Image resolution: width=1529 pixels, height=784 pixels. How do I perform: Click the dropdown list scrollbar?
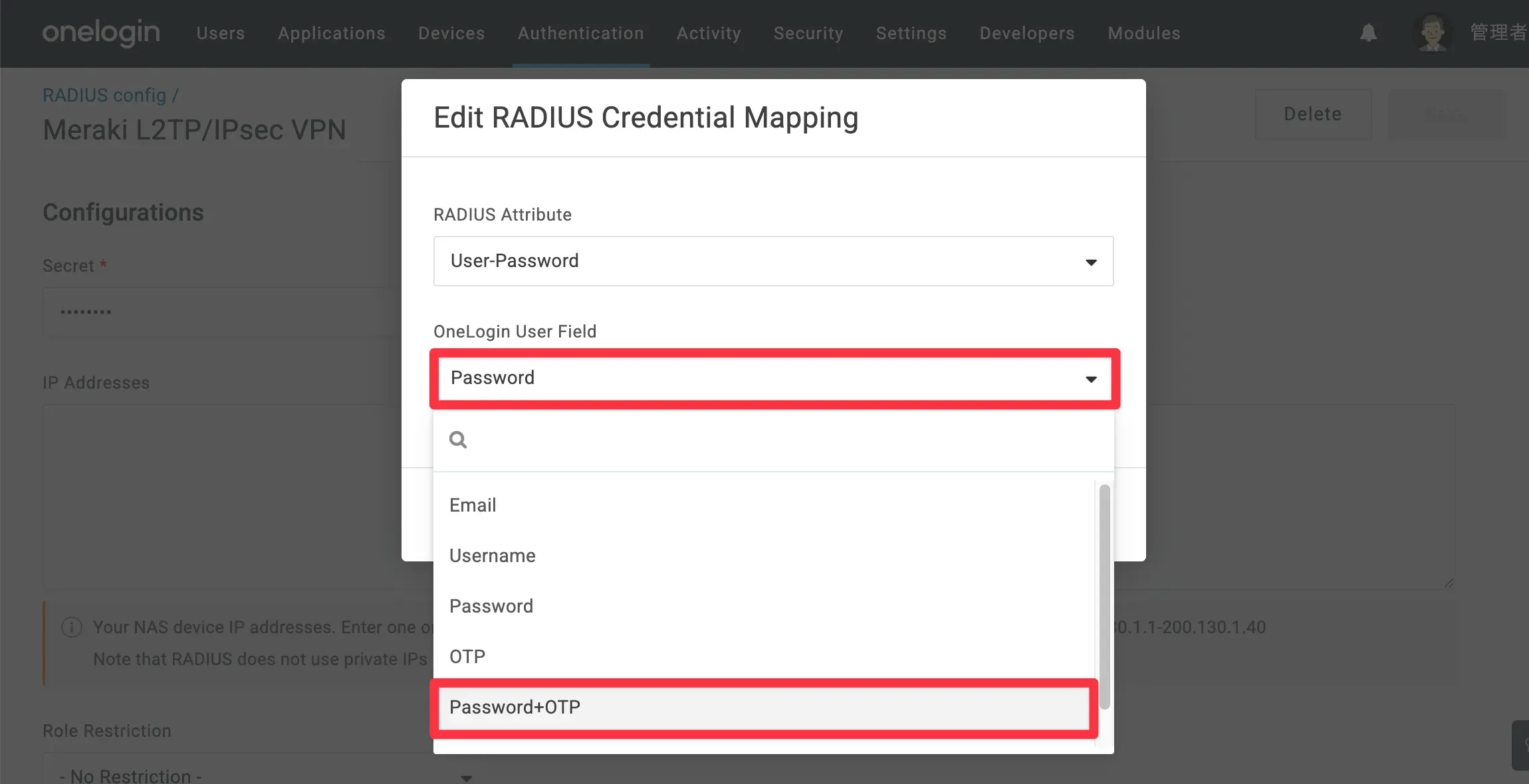1104,597
